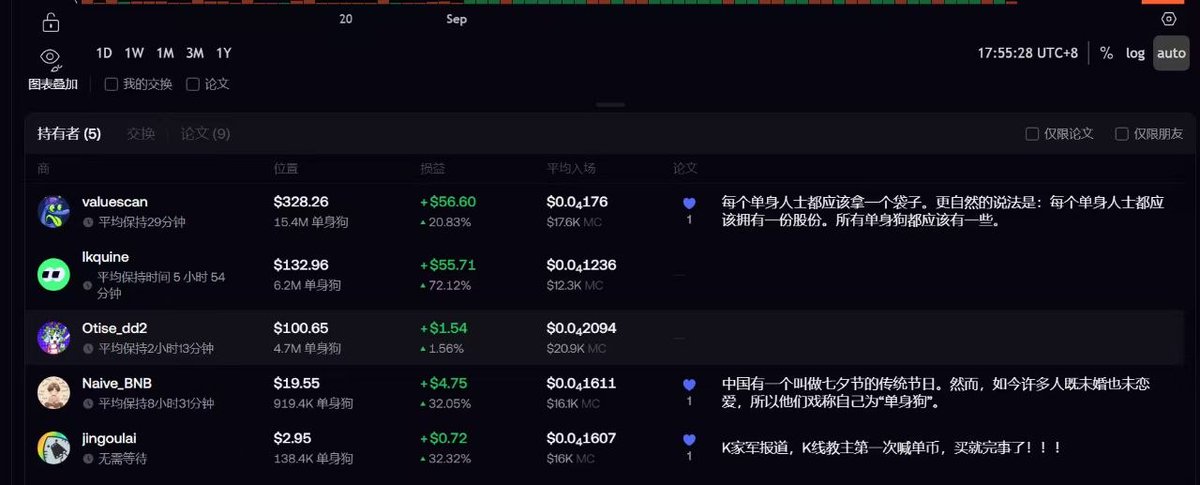1200x485 pixels.
Task: Open Naive_BNB profile name
Action: coord(117,383)
